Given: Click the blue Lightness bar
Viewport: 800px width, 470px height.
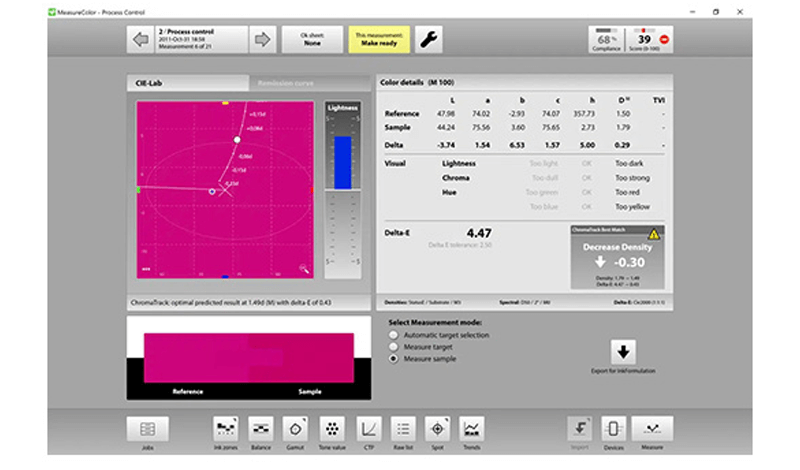Looking at the screenshot, I should 343,163.
